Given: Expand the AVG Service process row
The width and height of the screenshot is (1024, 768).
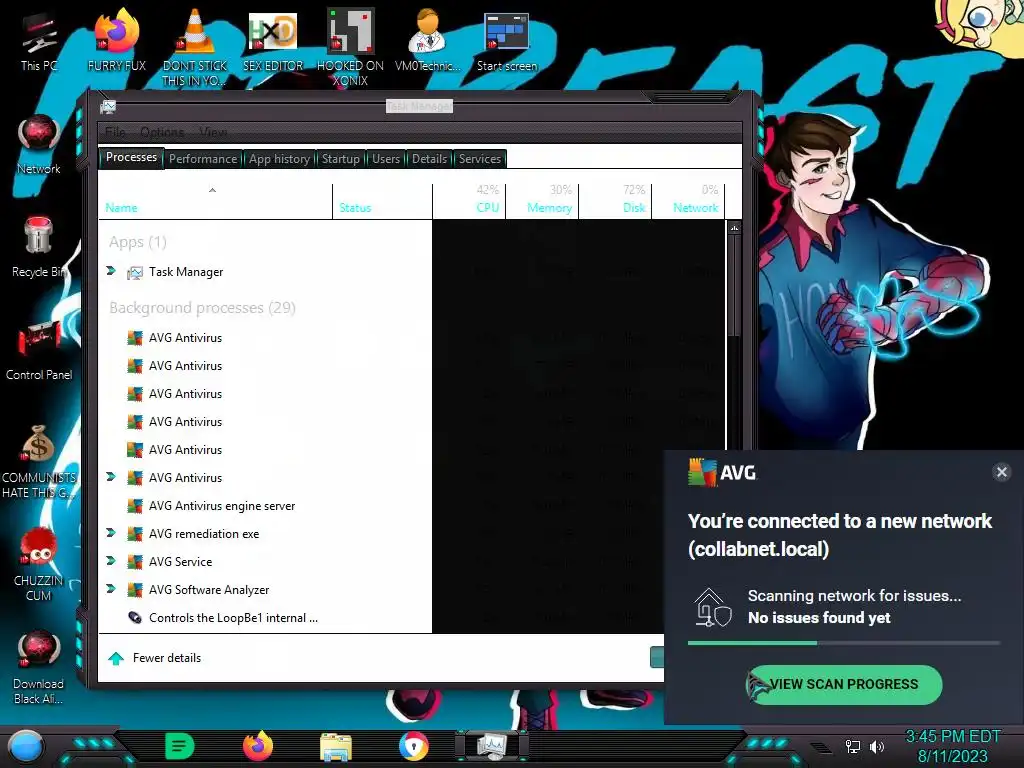Looking at the screenshot, I should tap(111, 561).
